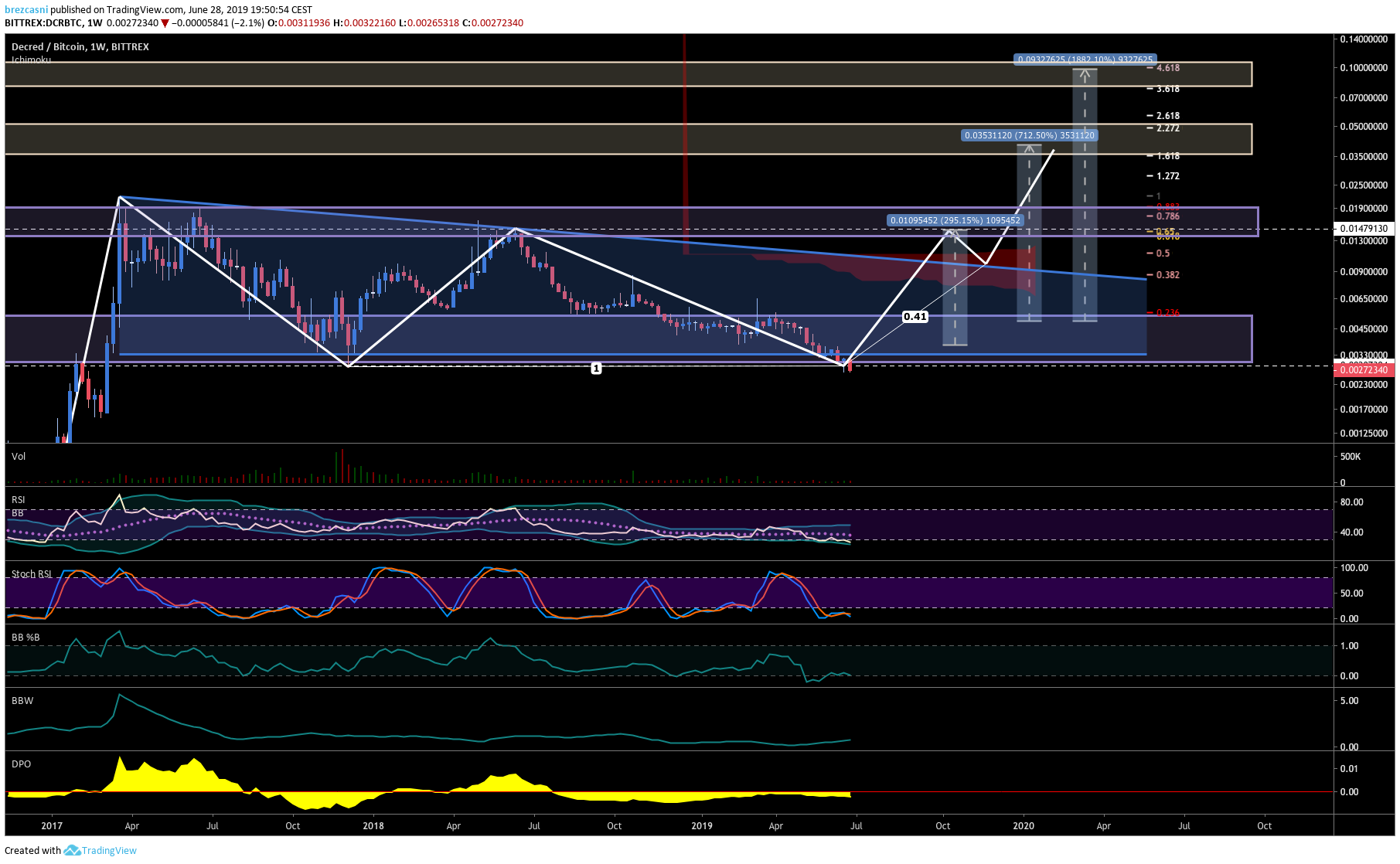Open the TradingView link beside Created with
The image size is (1400, 864).
[109, 851]
